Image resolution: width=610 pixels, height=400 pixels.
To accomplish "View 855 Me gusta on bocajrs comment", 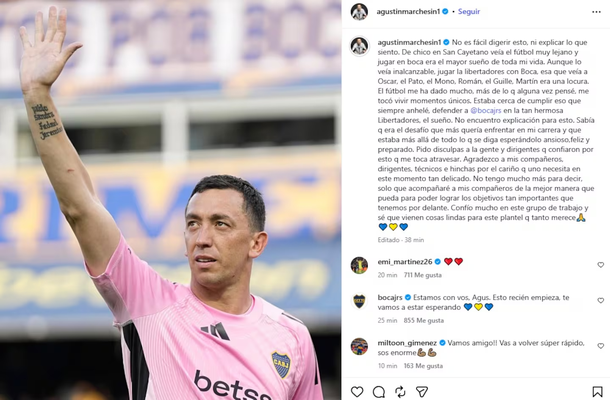I will pos(423,321).
